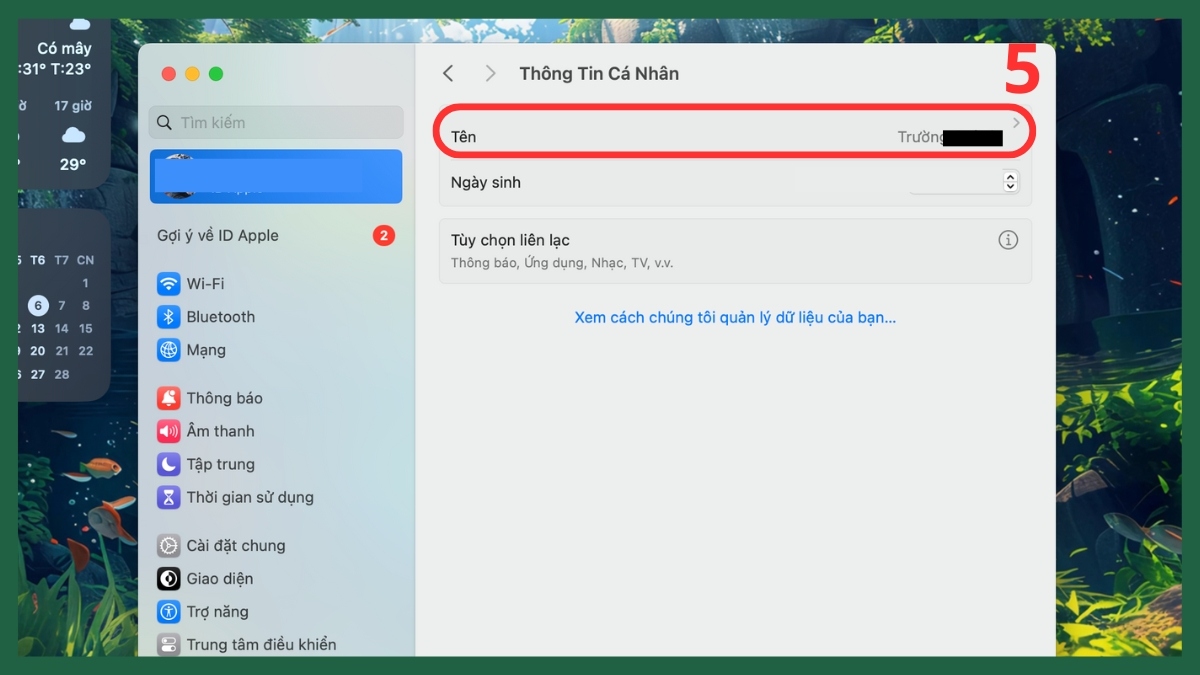Click the info icon next to Tùy chọn liên lạc
The image size is (1200, 675).
tap(1008, 240)
